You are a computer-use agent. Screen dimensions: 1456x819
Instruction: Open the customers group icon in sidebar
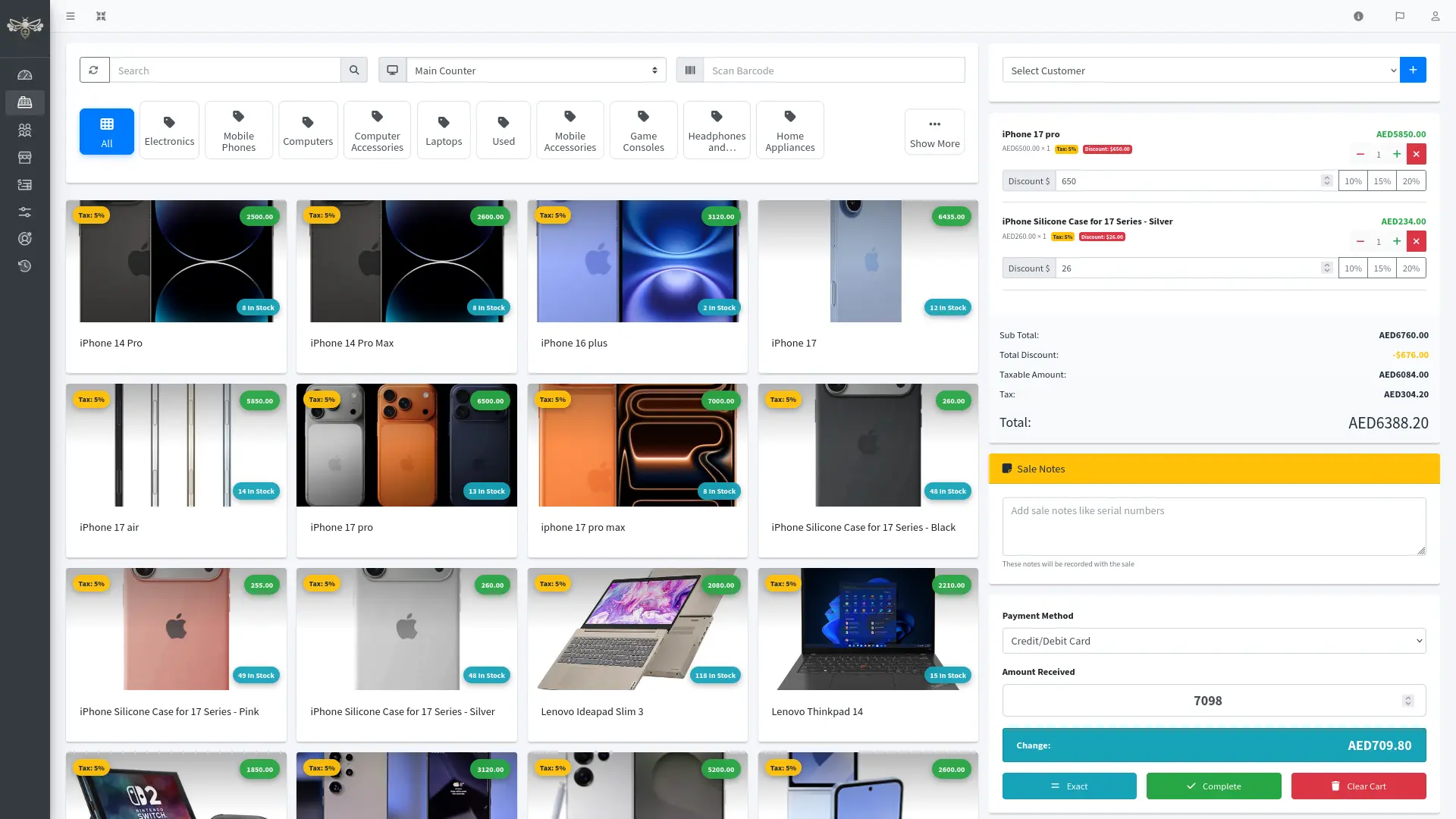(25, 130)
